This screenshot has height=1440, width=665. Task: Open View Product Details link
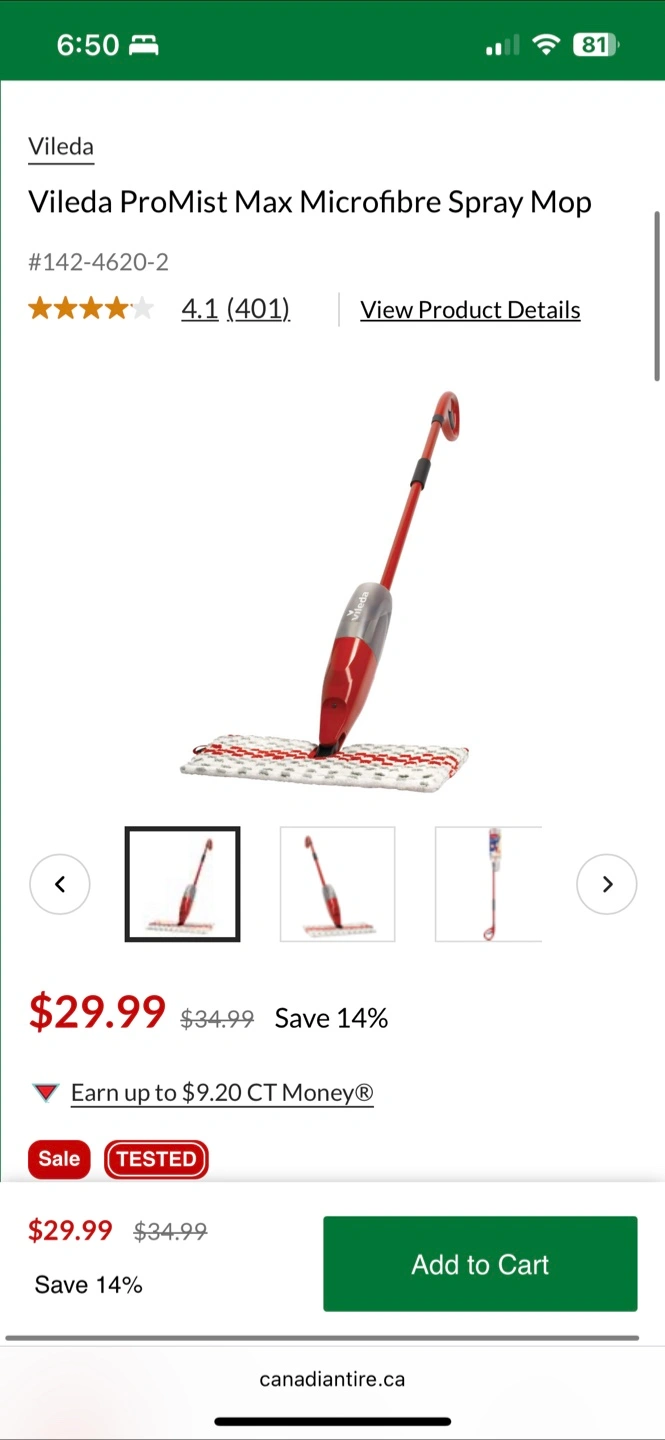(x=470, y=310)
